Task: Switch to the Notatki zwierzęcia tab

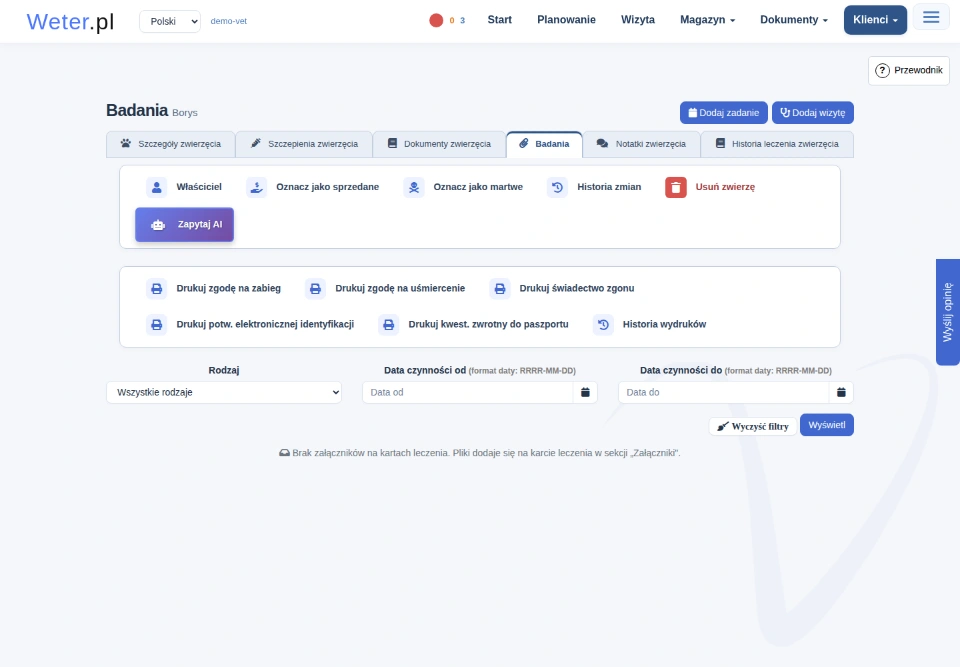Action: [642, 144]
